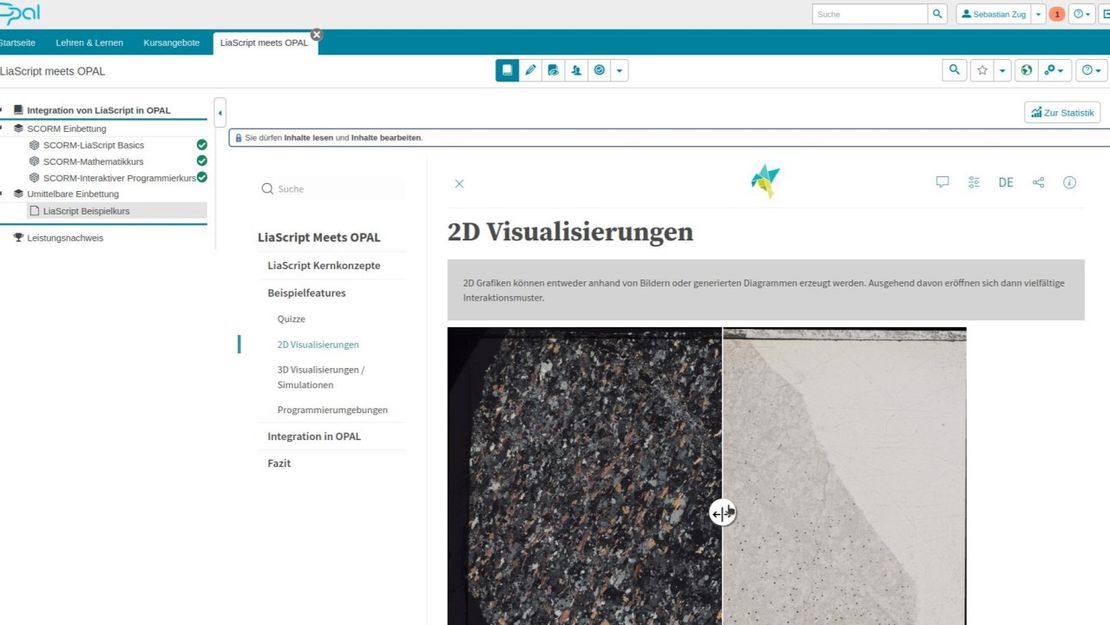The height and width of the screenshot is (625, 1110).
Task: Switch to the Lehren & Lernen tab
Action: tap(89, 43)
